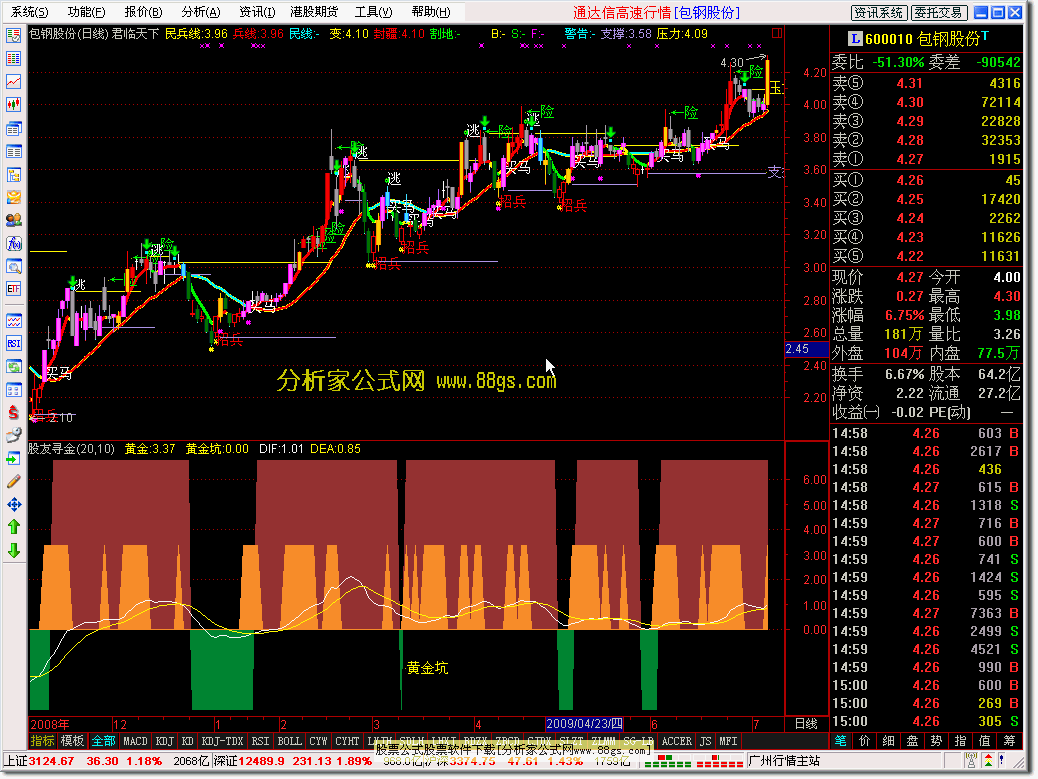Open the 港股期货 menu

(314, 12)
